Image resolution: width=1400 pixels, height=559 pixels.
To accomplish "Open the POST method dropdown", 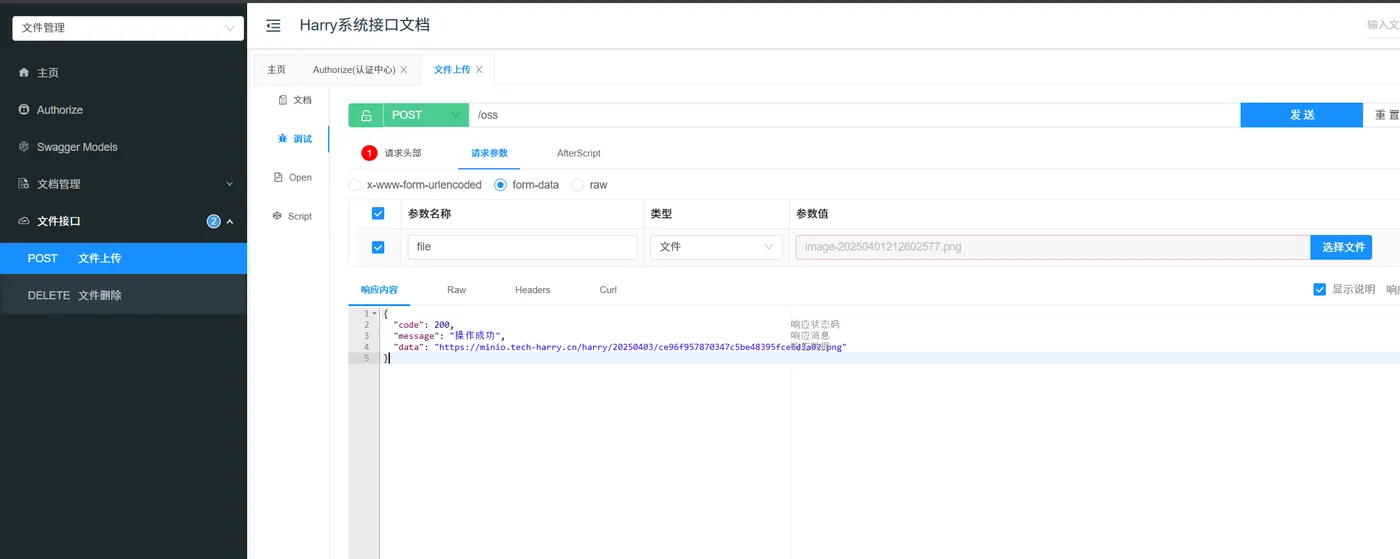I will point(426,115).
